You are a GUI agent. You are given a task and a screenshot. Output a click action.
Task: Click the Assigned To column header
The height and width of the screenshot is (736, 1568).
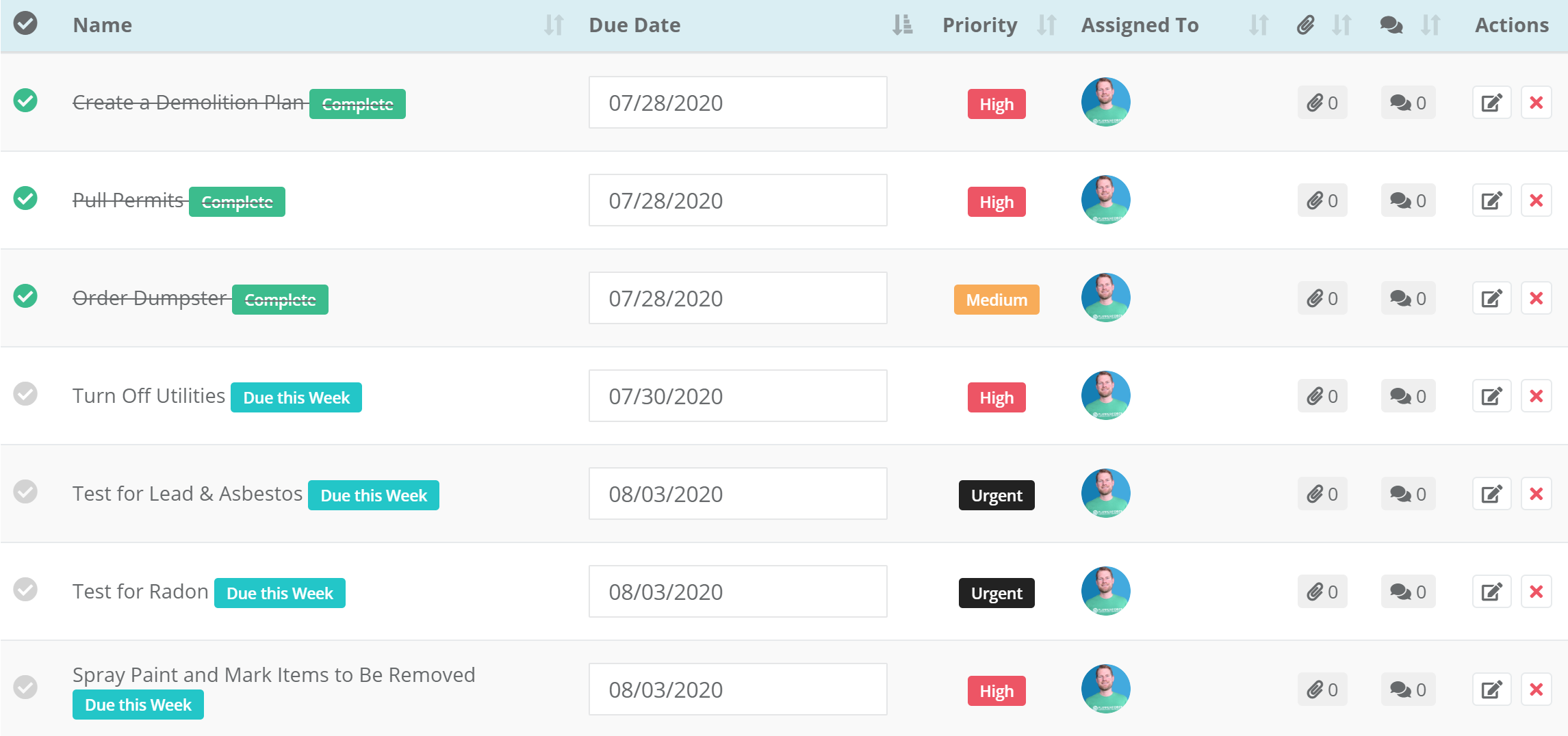coord(1140,25)
